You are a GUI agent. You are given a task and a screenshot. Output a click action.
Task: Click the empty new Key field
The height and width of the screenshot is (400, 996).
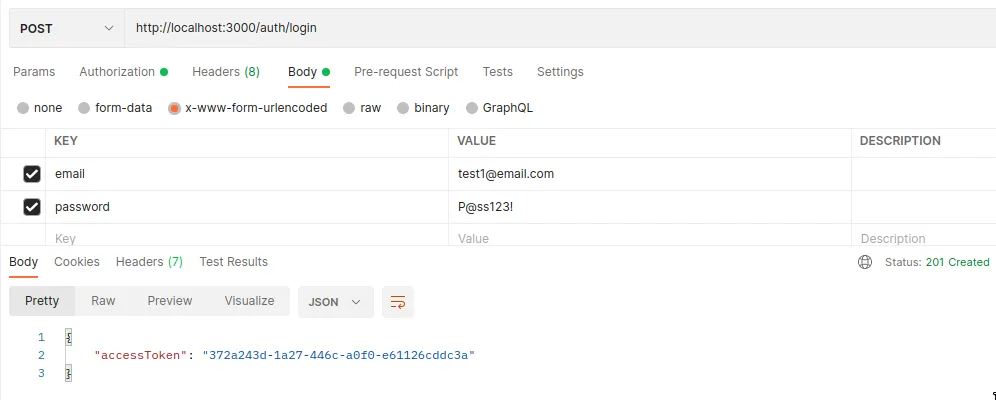[245, 239]
